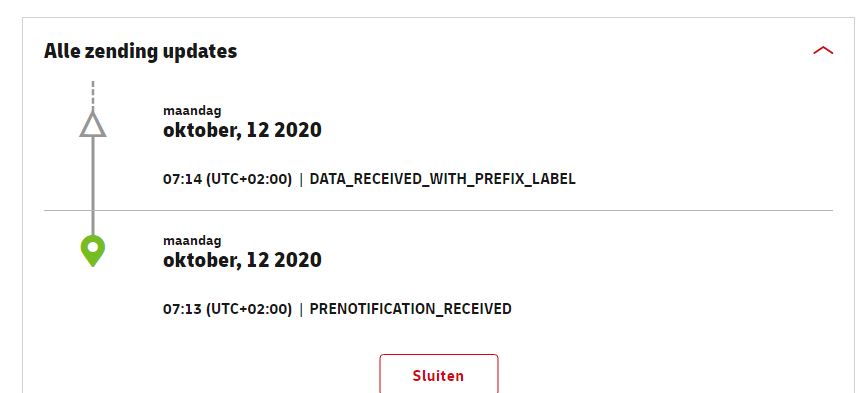This screenshot has width=863, height=393.
Task: Click the pipe separator before PRENOTIFICATION_RECEIVED
Action: (301, 309)
